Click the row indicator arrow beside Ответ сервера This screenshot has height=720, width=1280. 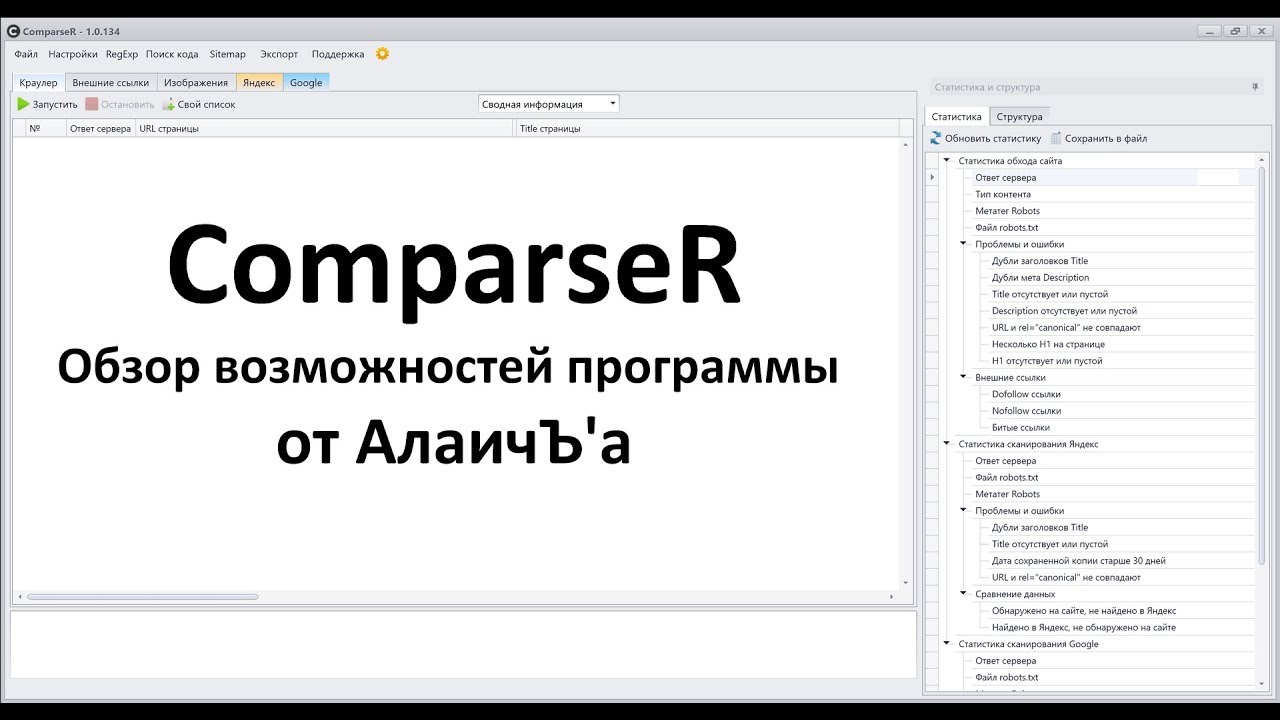point(932,178)
